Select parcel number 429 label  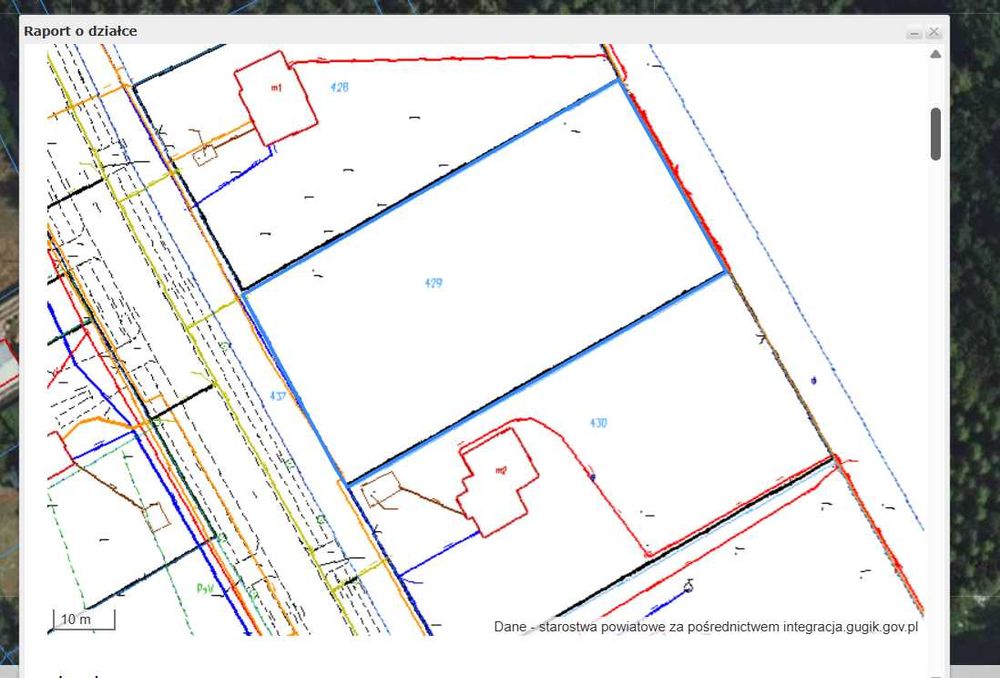[x=434, y=283]
